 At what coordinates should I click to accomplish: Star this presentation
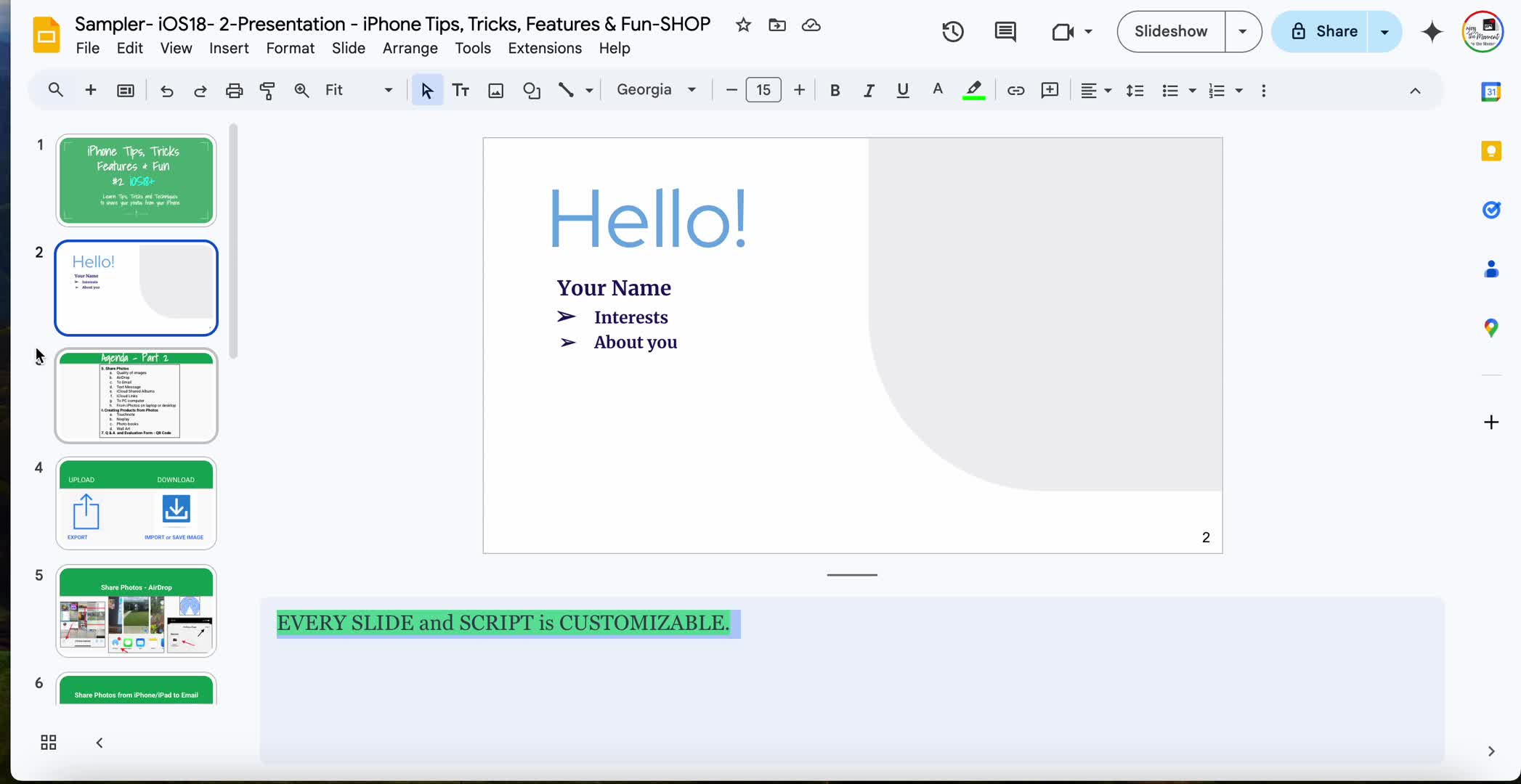(743, 25)
